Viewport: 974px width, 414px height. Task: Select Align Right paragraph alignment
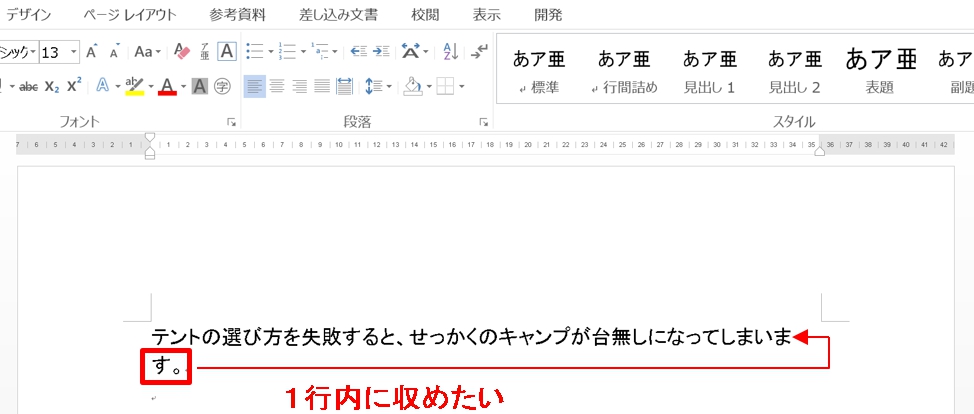[x=299, y=86]
